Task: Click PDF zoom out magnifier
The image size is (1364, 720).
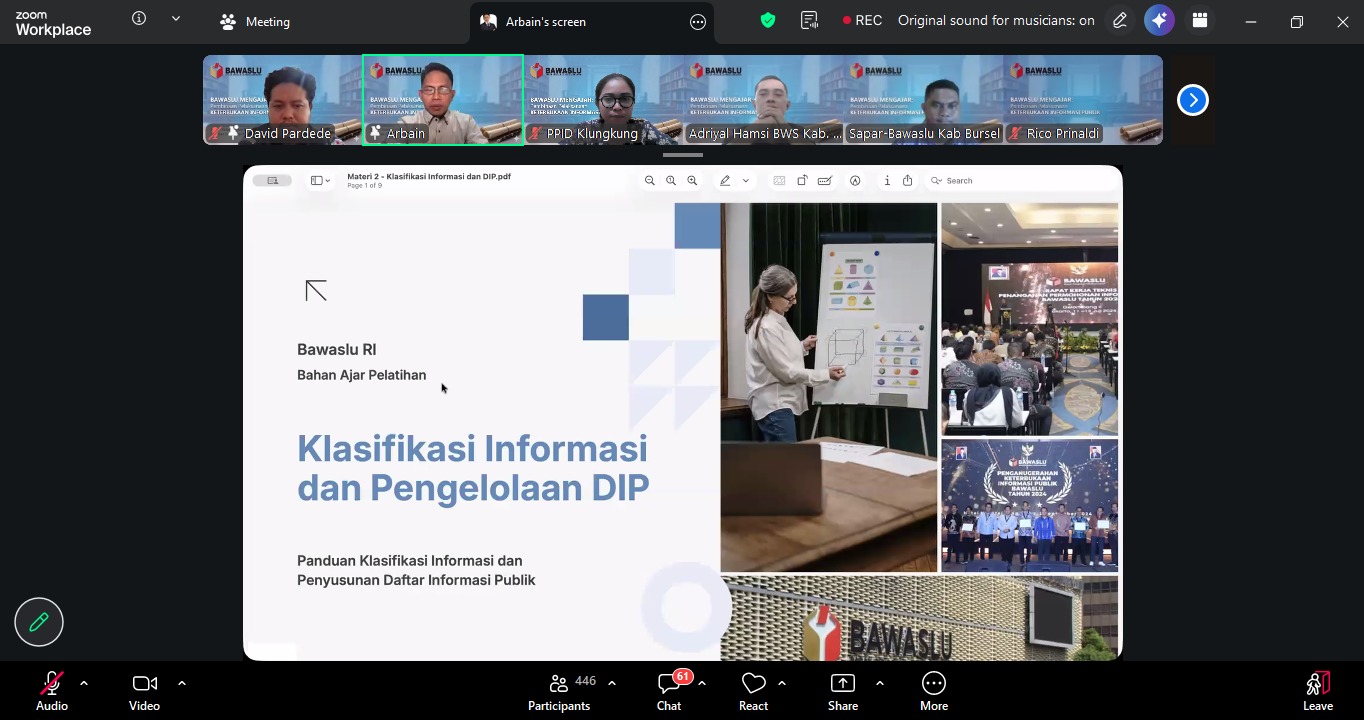Action: coord(650,181)
